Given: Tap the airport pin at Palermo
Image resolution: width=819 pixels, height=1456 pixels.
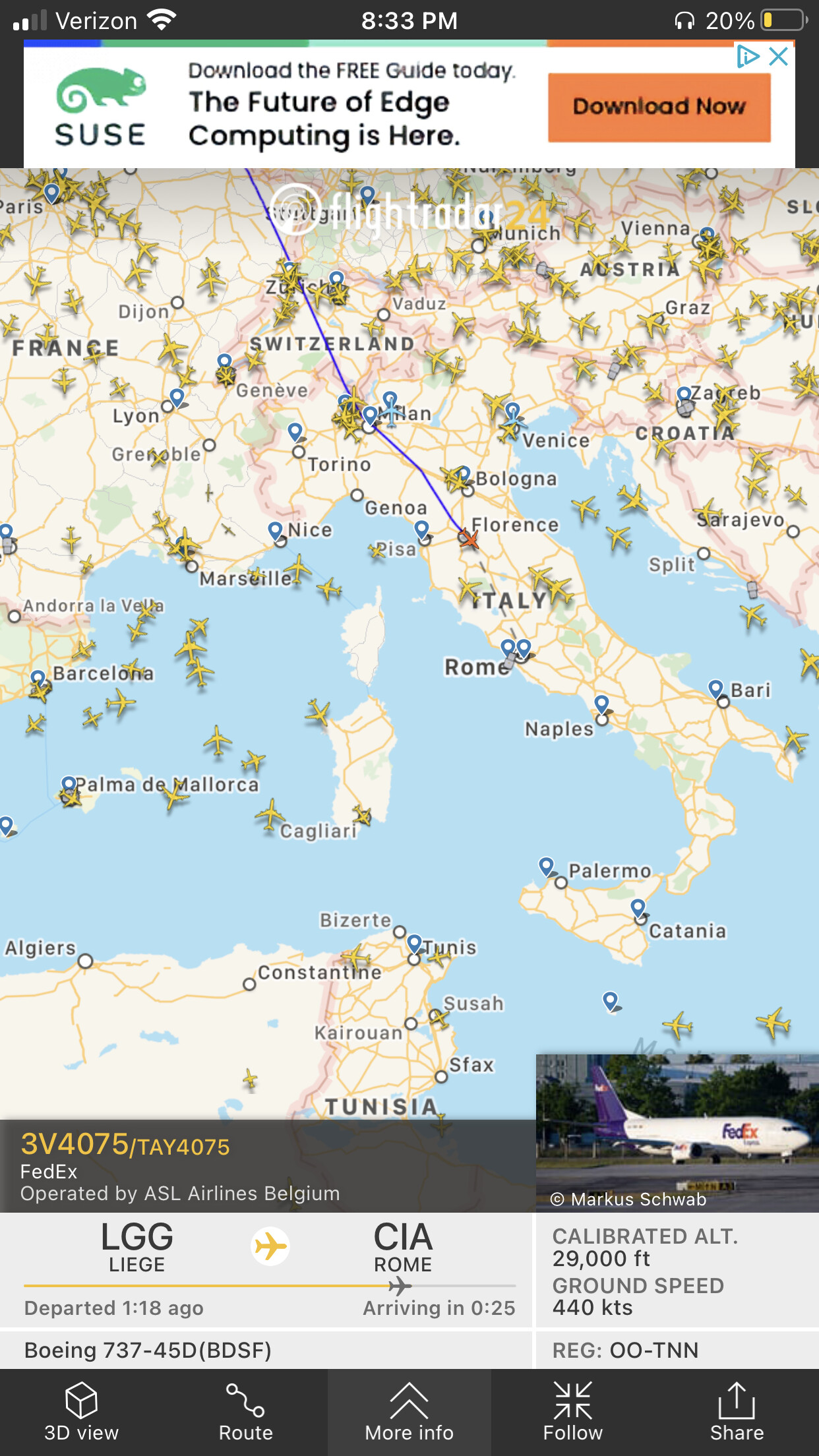Looking at the screenshot, I should (547, 866).
